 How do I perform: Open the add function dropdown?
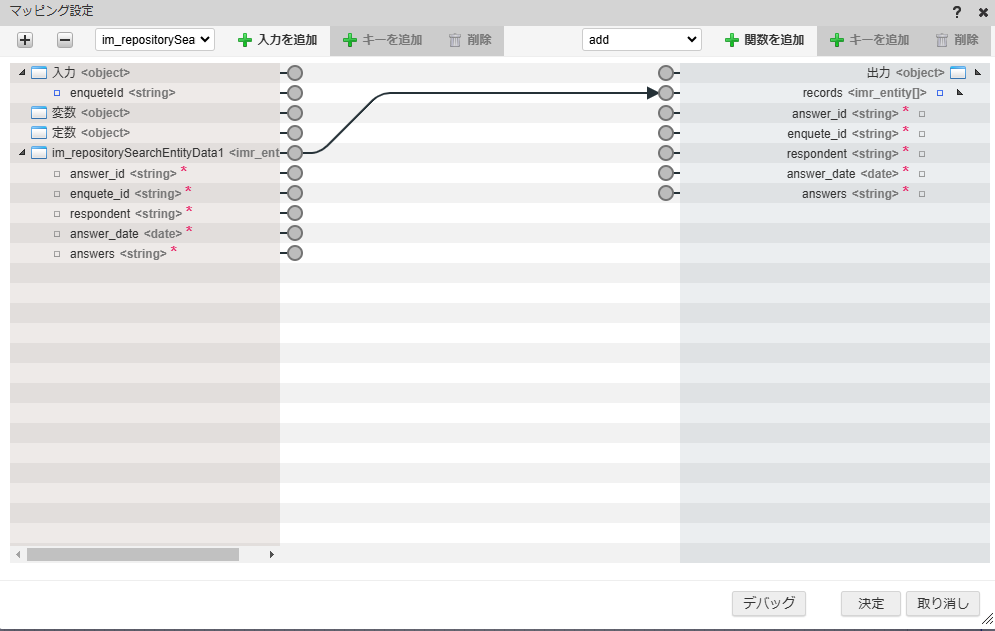click(x=641, y=39)
